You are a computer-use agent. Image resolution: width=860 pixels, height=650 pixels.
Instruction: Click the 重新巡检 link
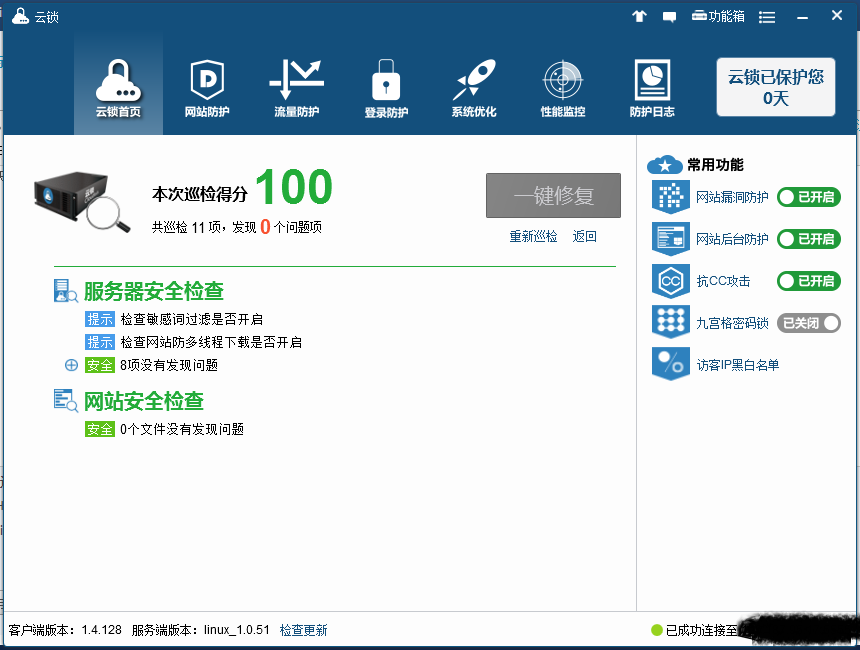click(x=533, y=236)
